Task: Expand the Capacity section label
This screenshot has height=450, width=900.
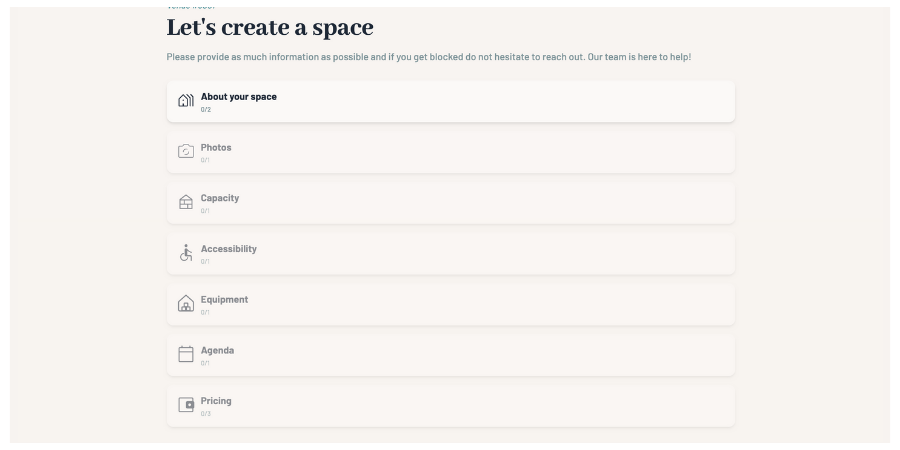Action: [x=219, y=198]
